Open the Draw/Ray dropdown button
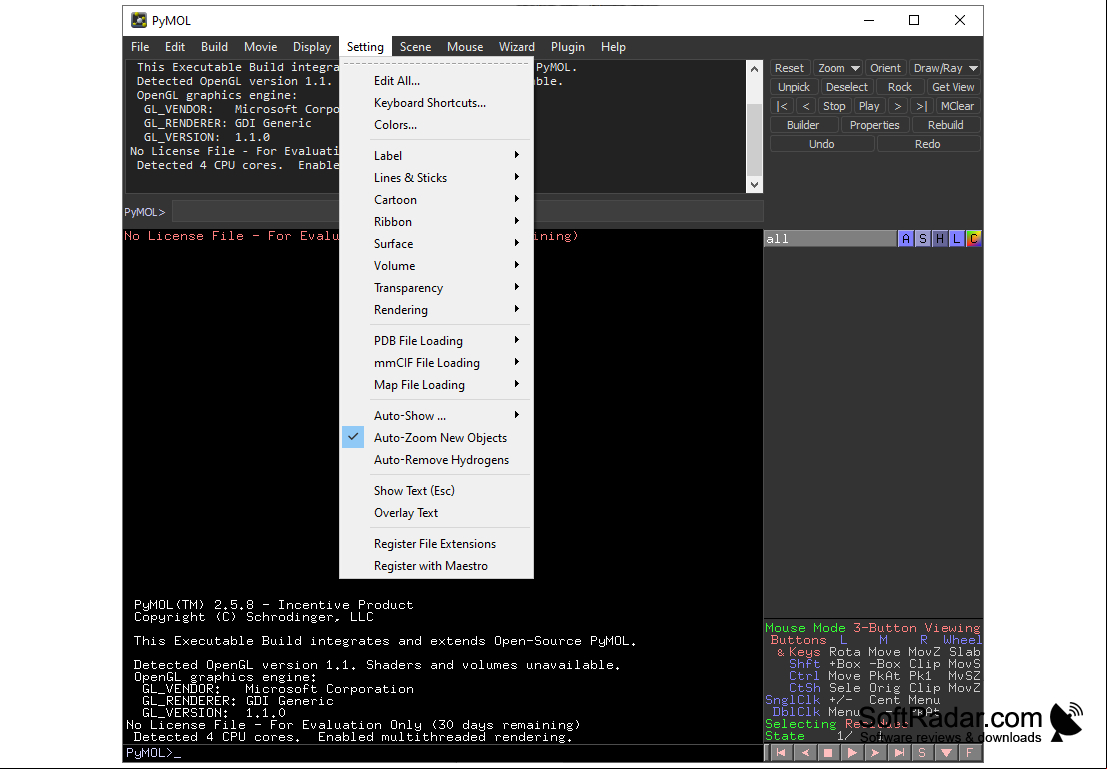1107x769 pixels. (945, 68)
